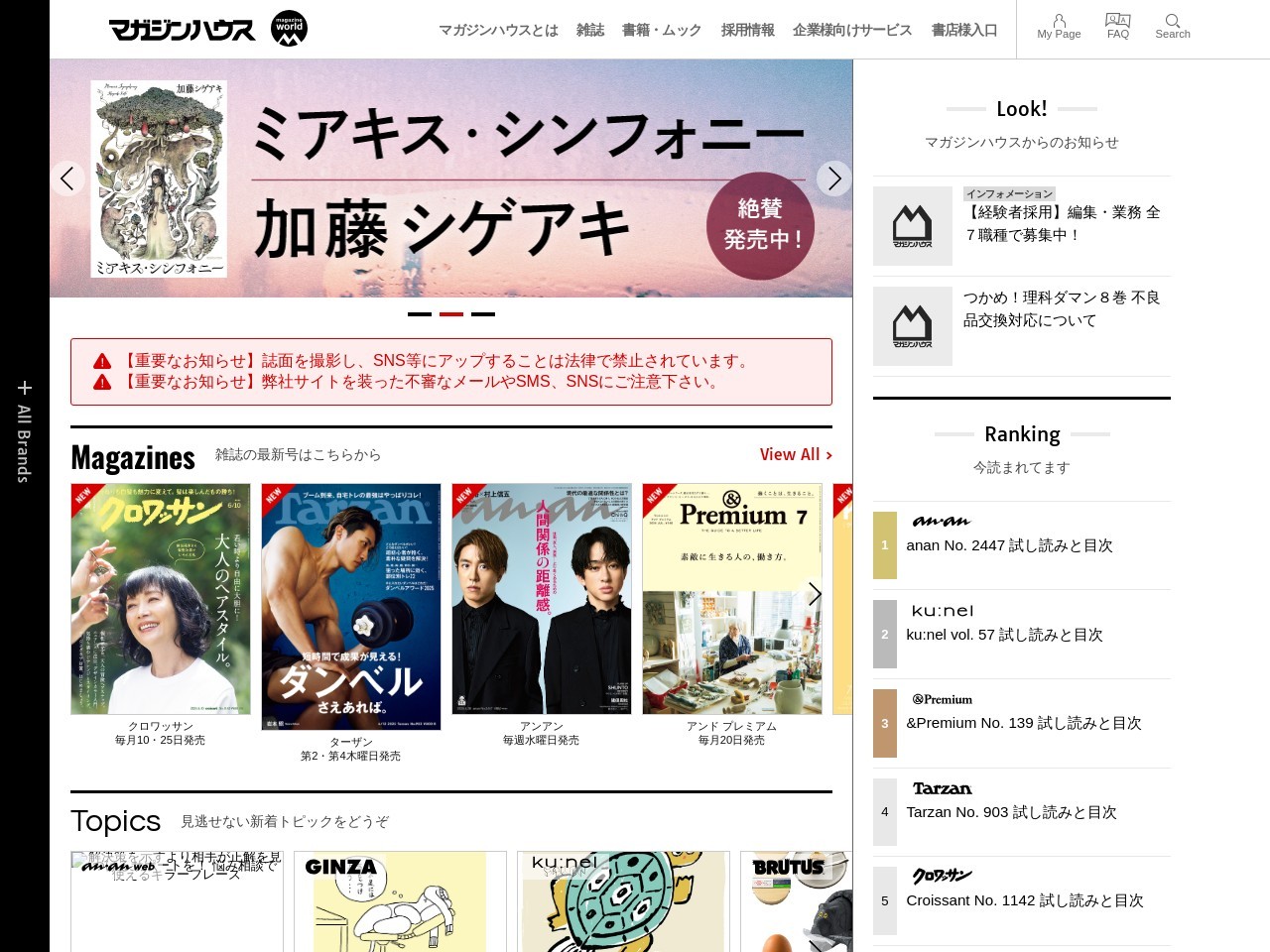
Task: Open the My Page icon
Action: pos(1059,27)
